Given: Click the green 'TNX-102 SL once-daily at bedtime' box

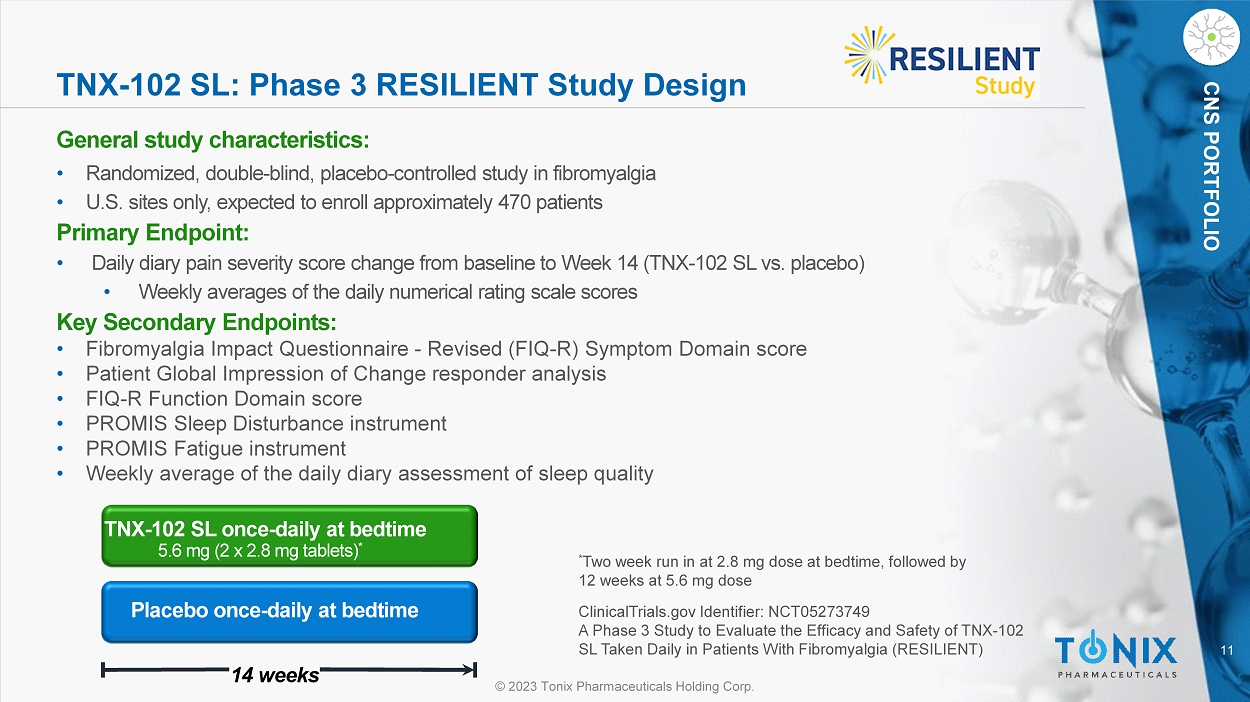Looking at the screenshot, I should pyautogui.click(x=290, y=536).
